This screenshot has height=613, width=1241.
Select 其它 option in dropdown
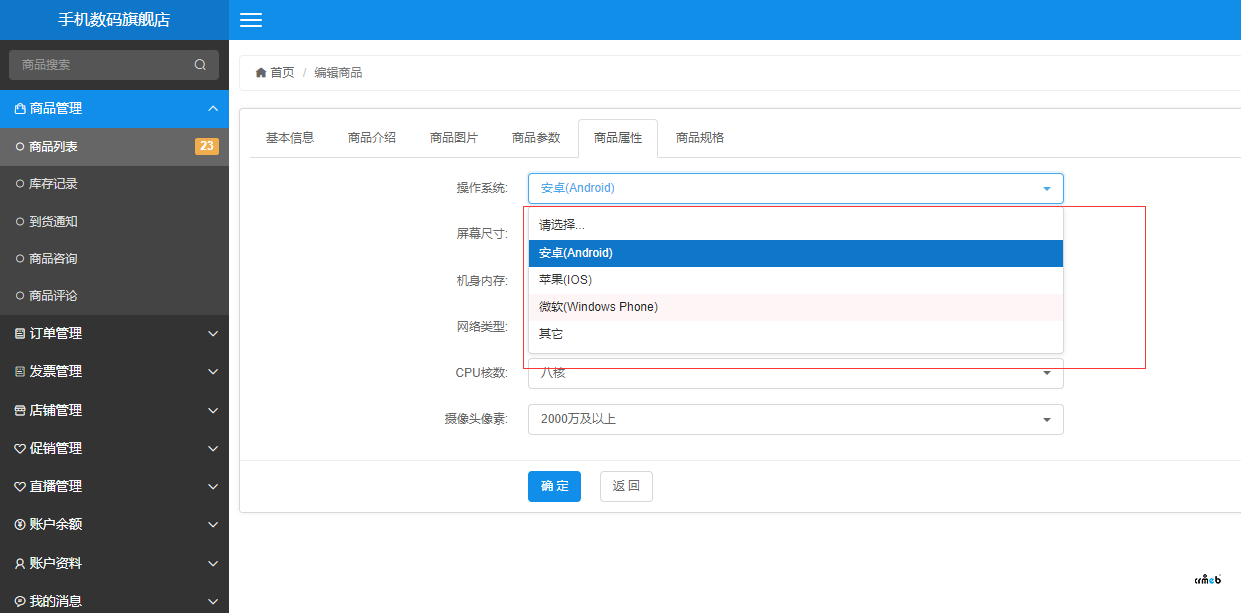(795, 334)
